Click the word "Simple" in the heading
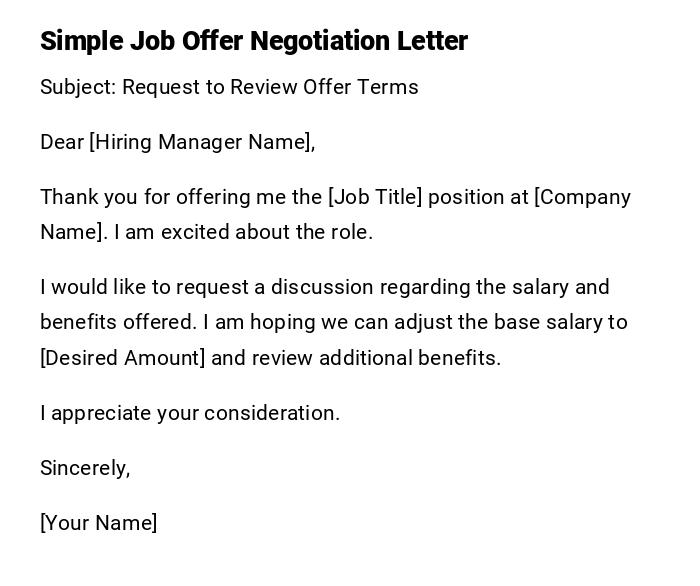The image size is (700, 586). pyautogui.click(x=81, y=41)
